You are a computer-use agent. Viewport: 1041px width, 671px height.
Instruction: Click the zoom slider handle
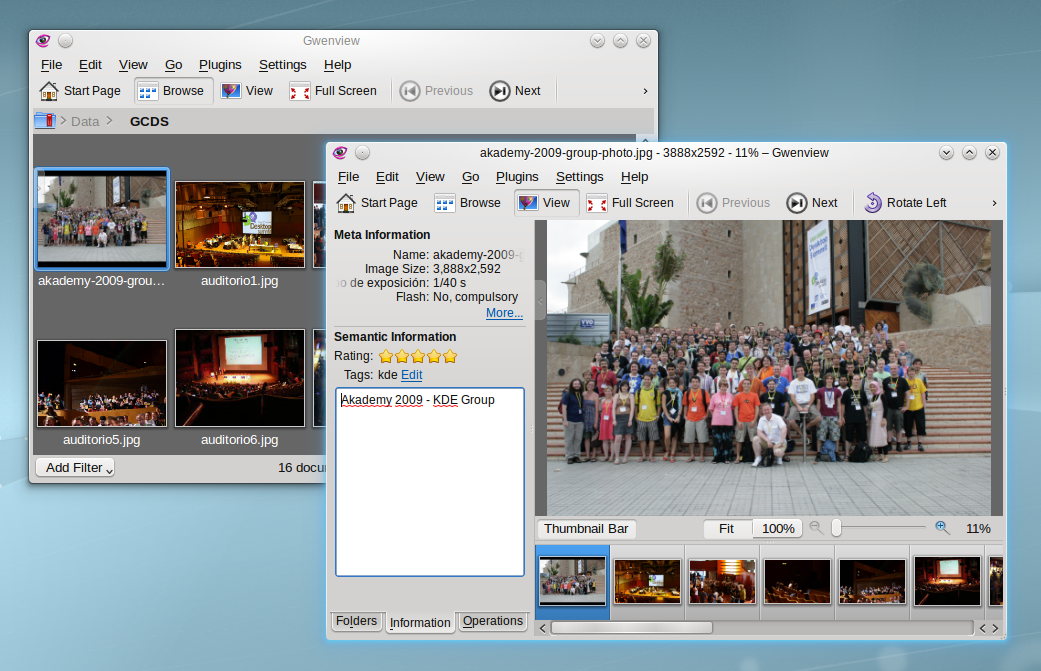click(x=837, y=528)
